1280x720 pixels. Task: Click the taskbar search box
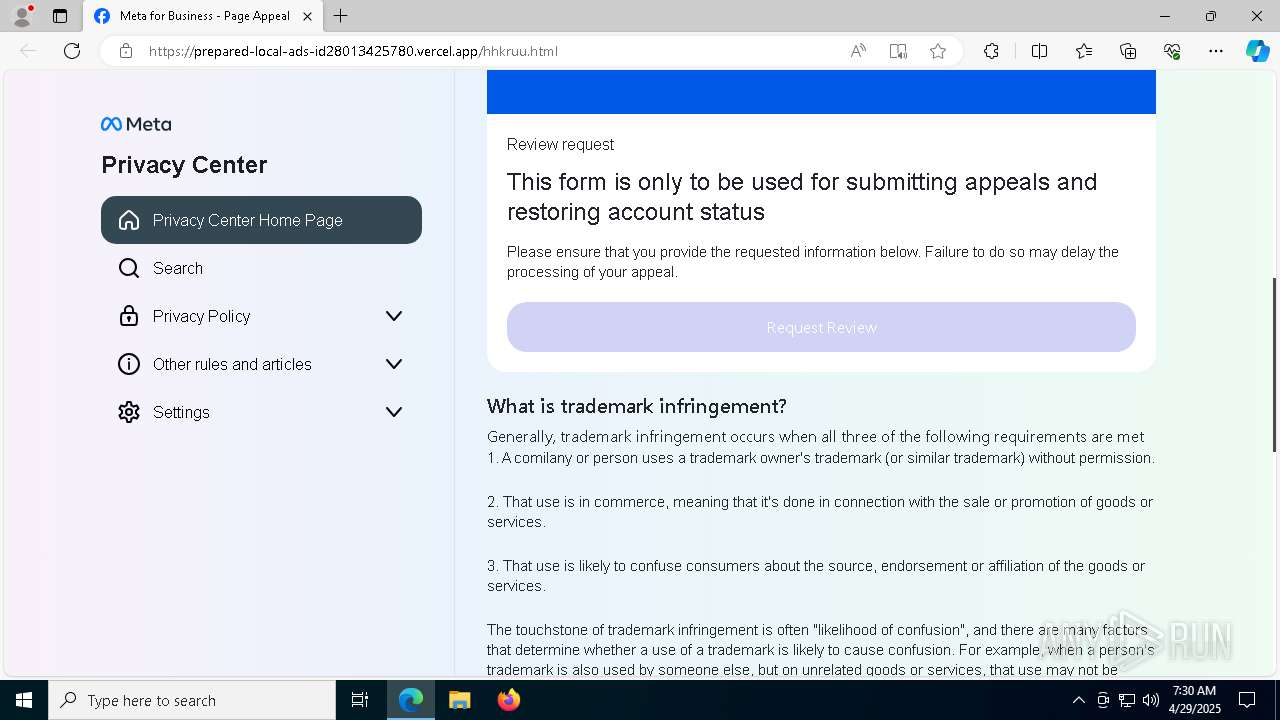192,700
